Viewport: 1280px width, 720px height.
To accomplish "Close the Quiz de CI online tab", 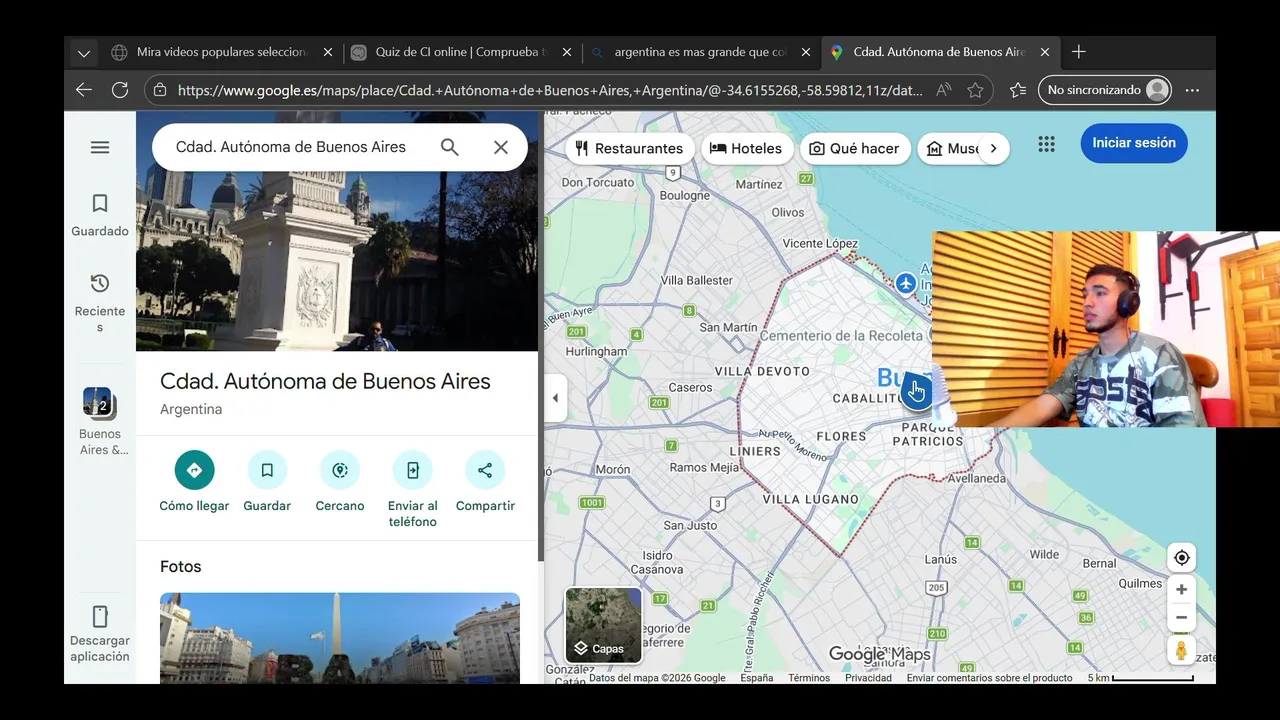I will (567, 52).
